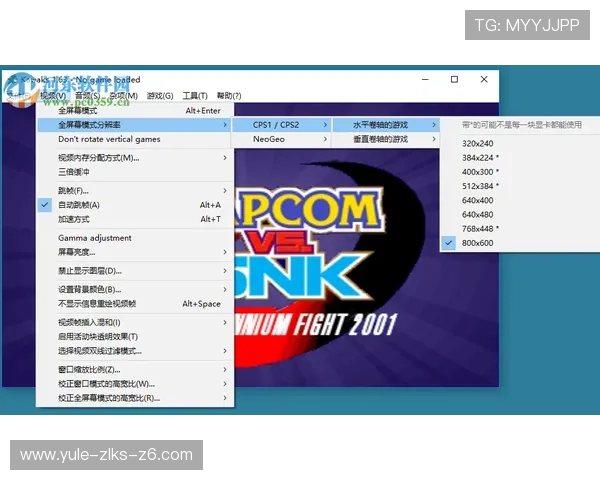Toggle 不显示信息重绘视频帧 option

click(135, 304)
